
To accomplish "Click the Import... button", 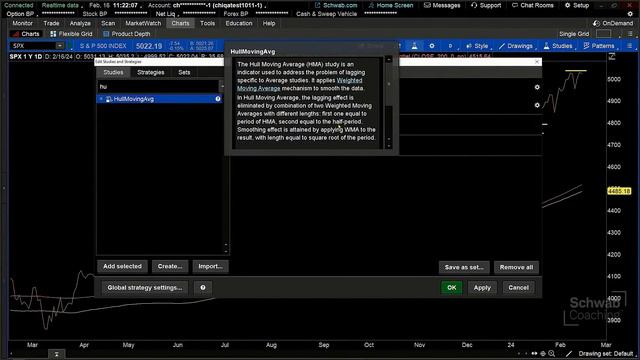I will (x=210, y=266).
